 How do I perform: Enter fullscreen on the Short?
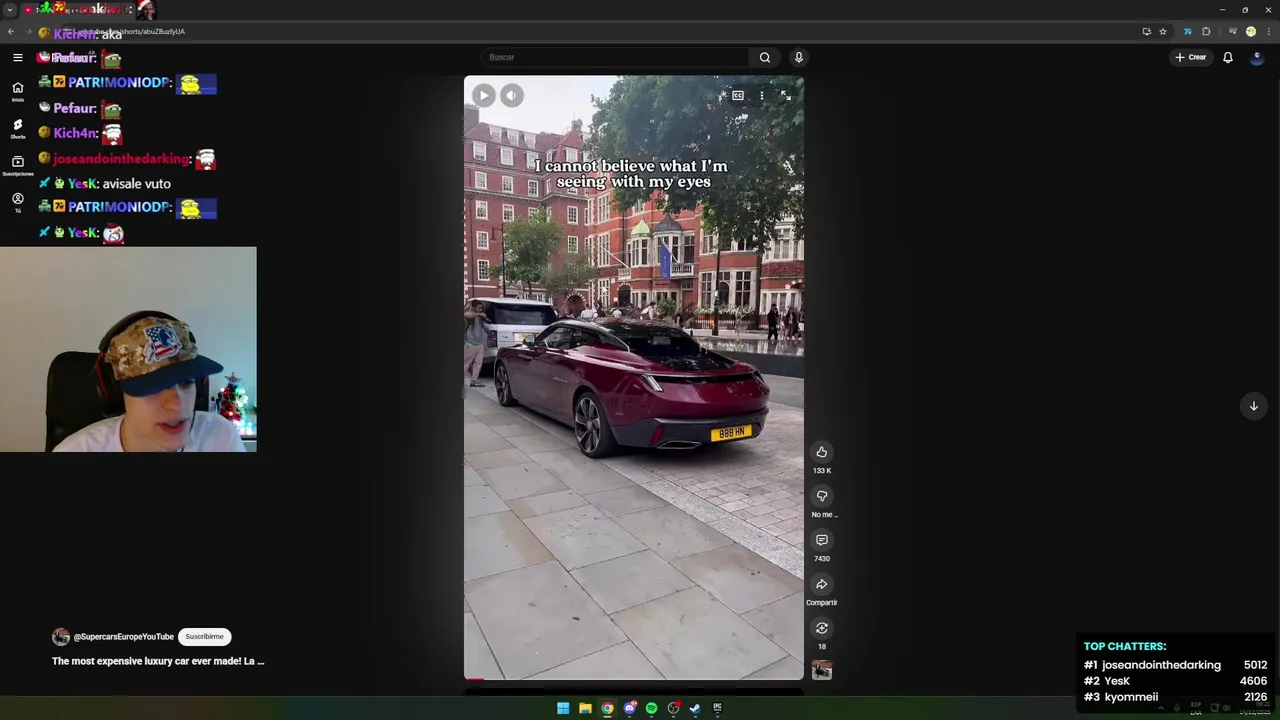(x=786, y=96)
